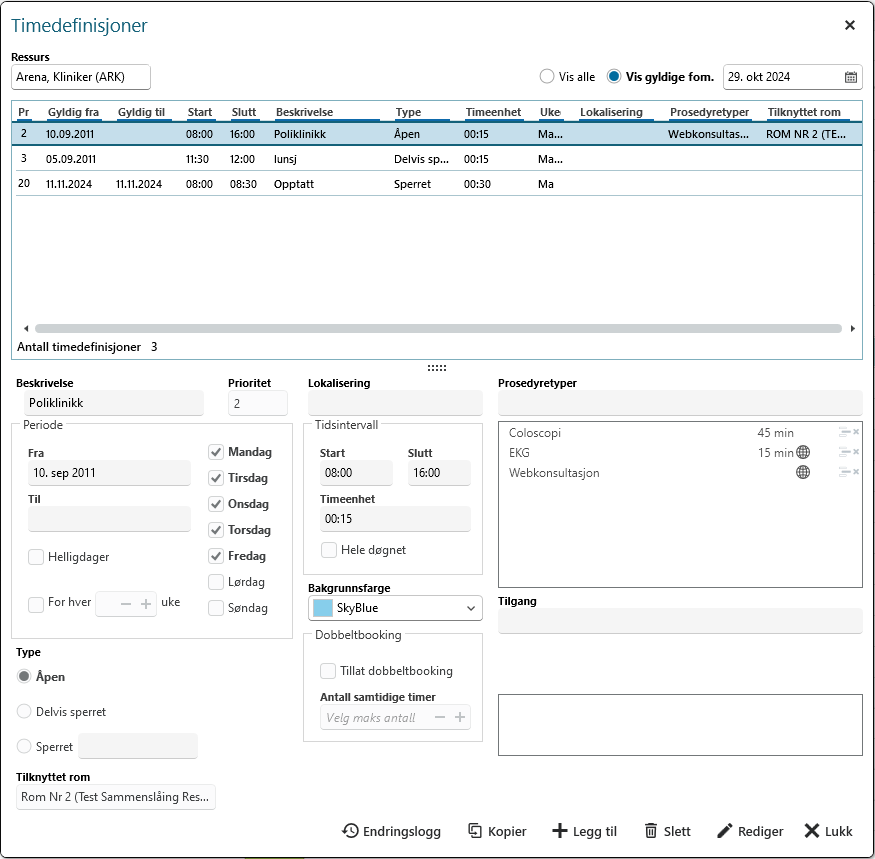Enable Tillat dobbeltbooking checkbox
This screenshot has width=875, height=859.
coord(328,671)
